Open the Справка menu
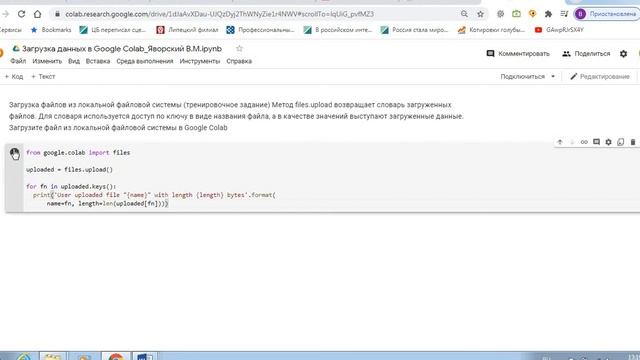The height and width of the screenshot is (360, 640). (x=239, y=61)
